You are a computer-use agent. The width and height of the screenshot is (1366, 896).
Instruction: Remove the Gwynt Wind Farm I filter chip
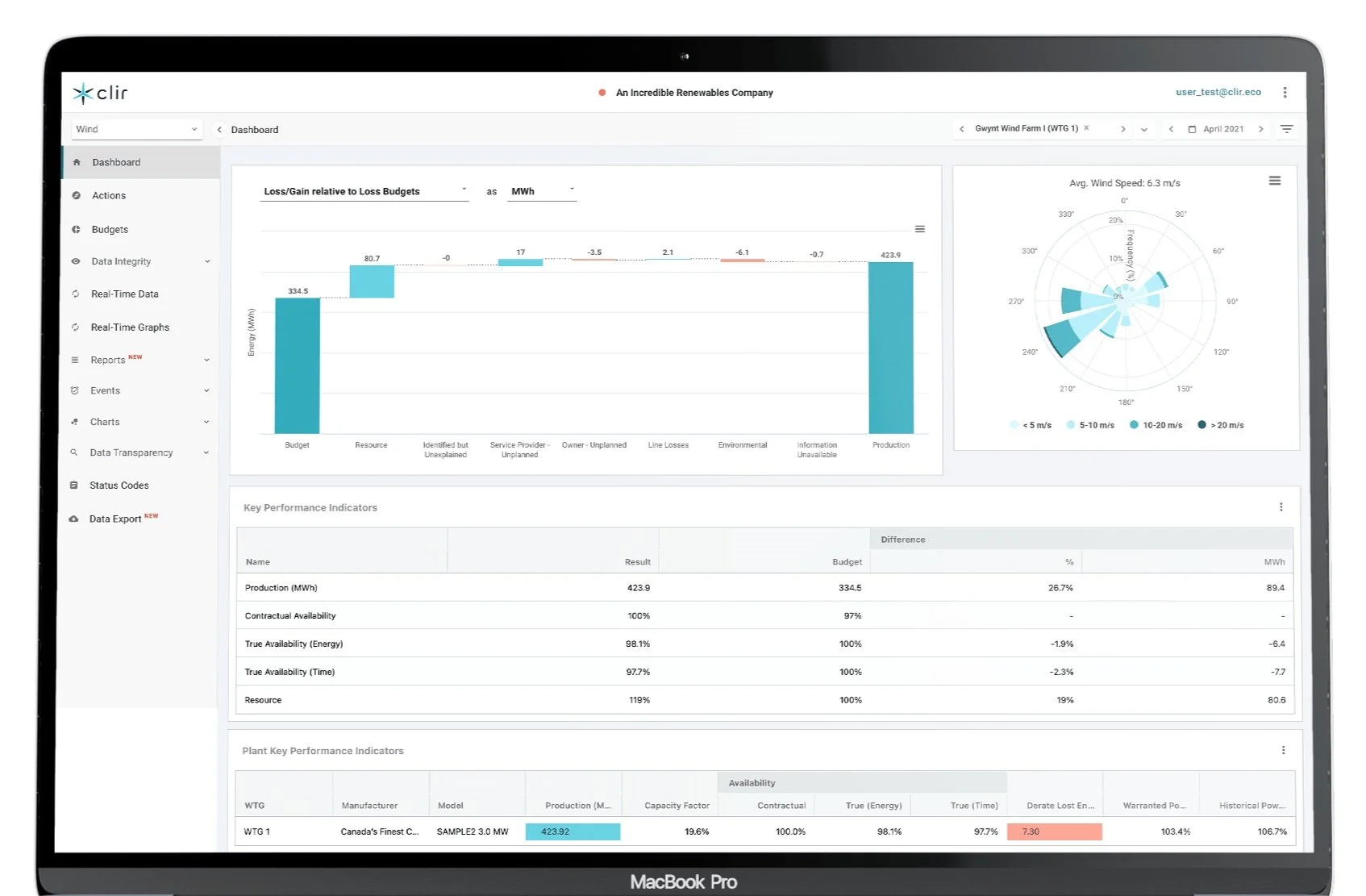point(1086,128)
